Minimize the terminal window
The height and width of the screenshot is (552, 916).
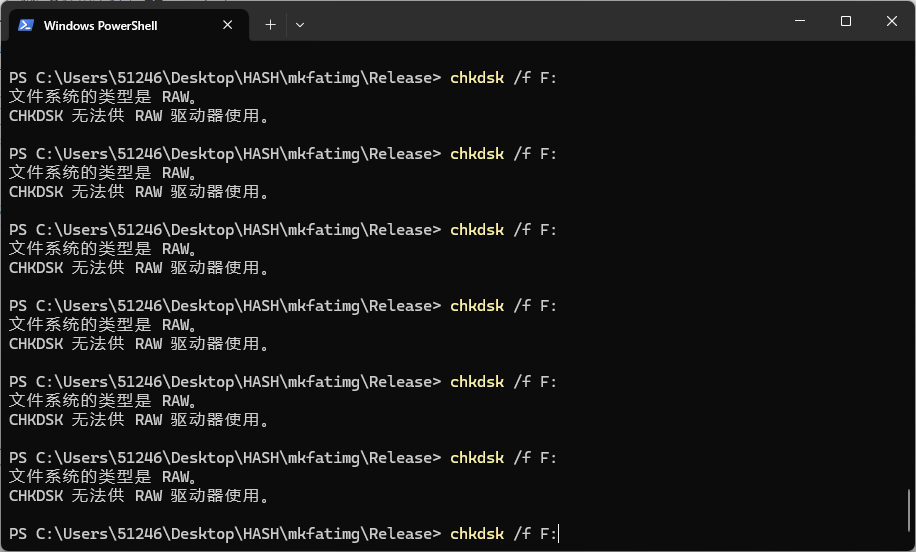(x=800, y=21)
